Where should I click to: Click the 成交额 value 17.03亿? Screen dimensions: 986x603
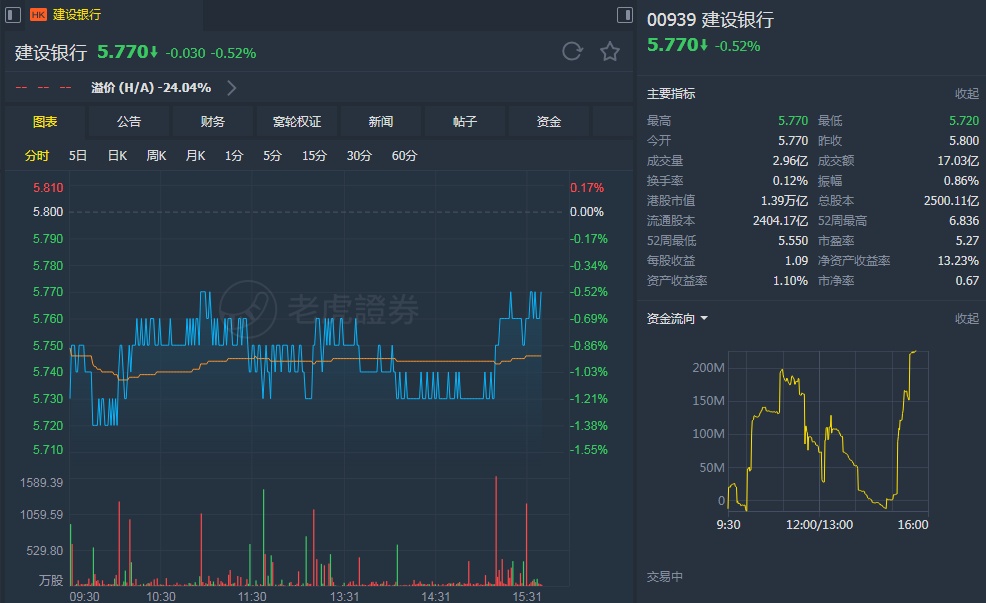click(958, 160)
